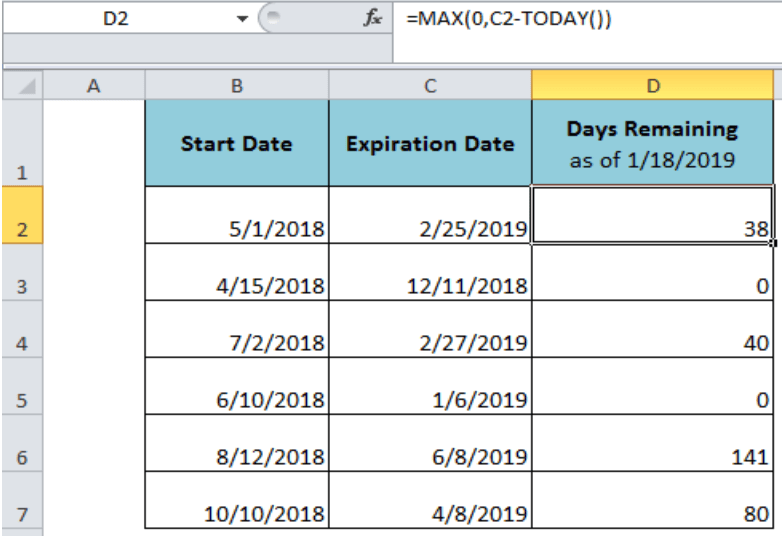
Task: Click the Expiration Date header cell
Action: coord(430,143)
